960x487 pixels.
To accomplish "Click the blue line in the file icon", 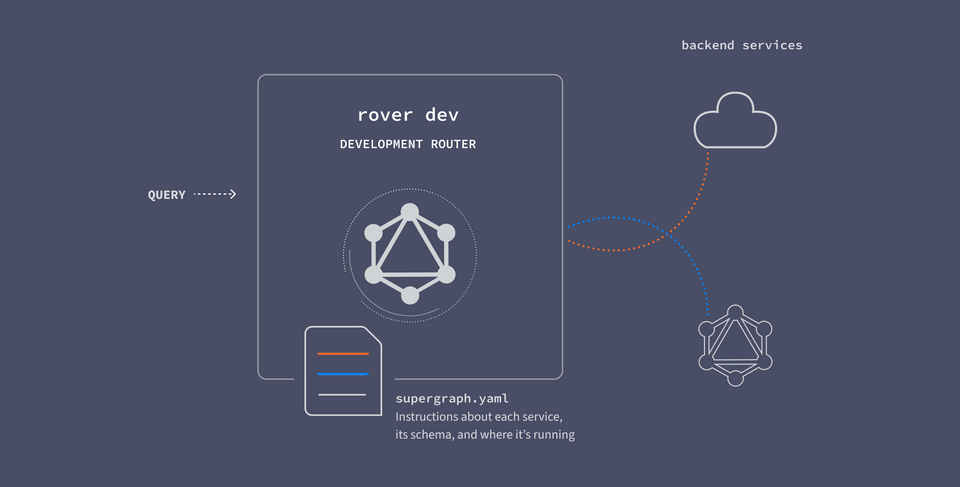I will (x=343, y=374).
